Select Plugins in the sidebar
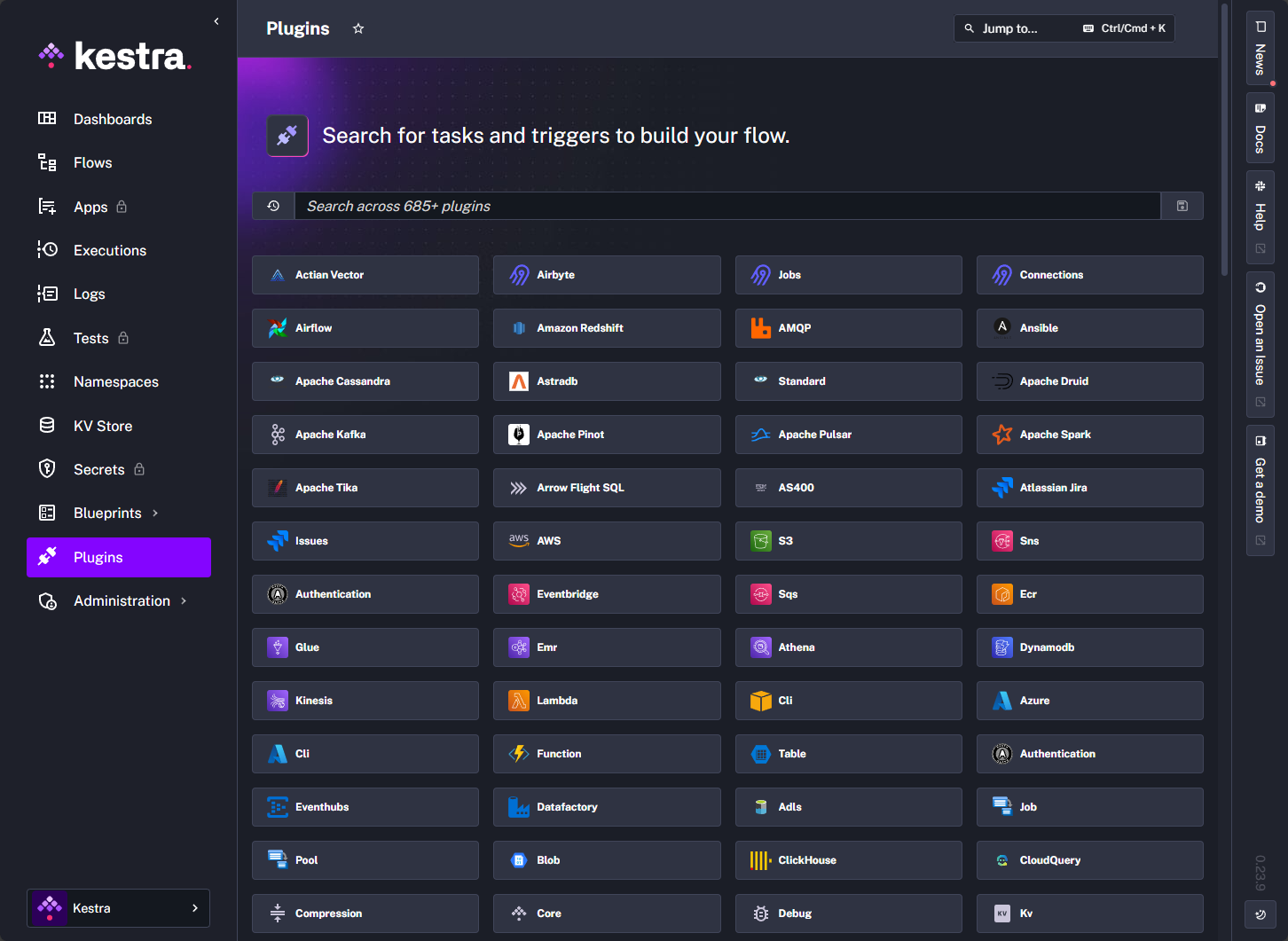Image resolution: width=1288 pixels, height=941 pixels. (x=119, y=557)
